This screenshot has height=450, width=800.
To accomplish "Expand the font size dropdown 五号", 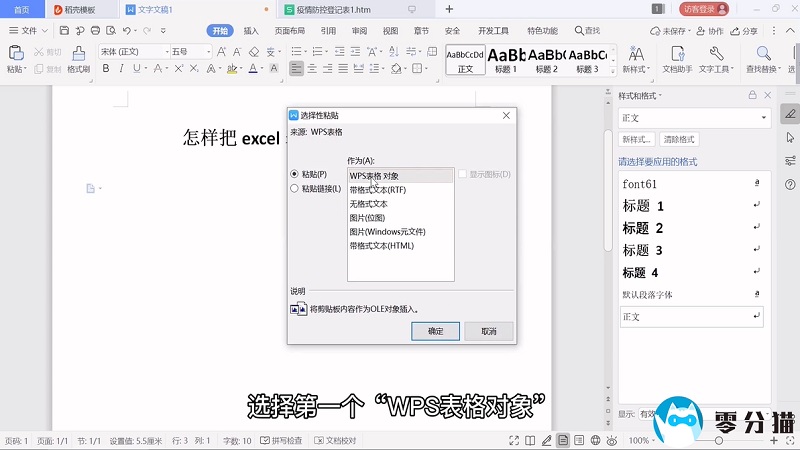I will point(190,51).
